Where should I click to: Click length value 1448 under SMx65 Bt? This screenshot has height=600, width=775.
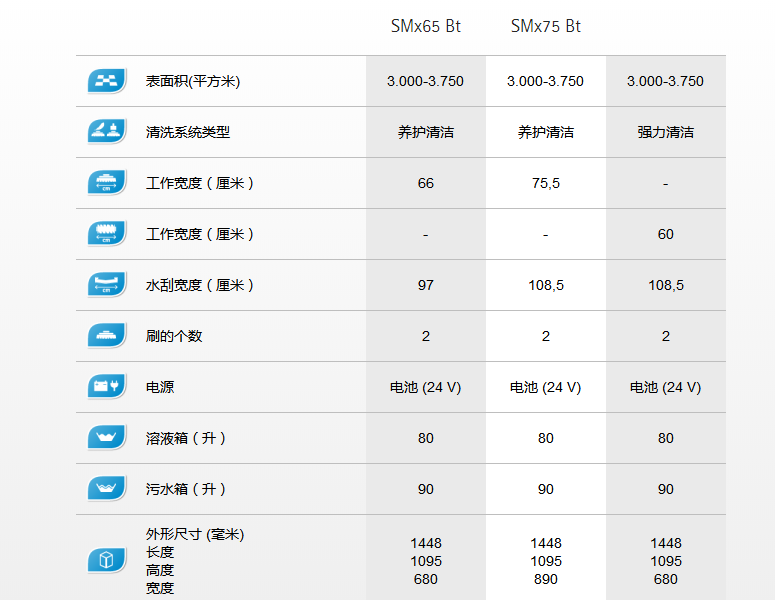(x=426, y=543)
